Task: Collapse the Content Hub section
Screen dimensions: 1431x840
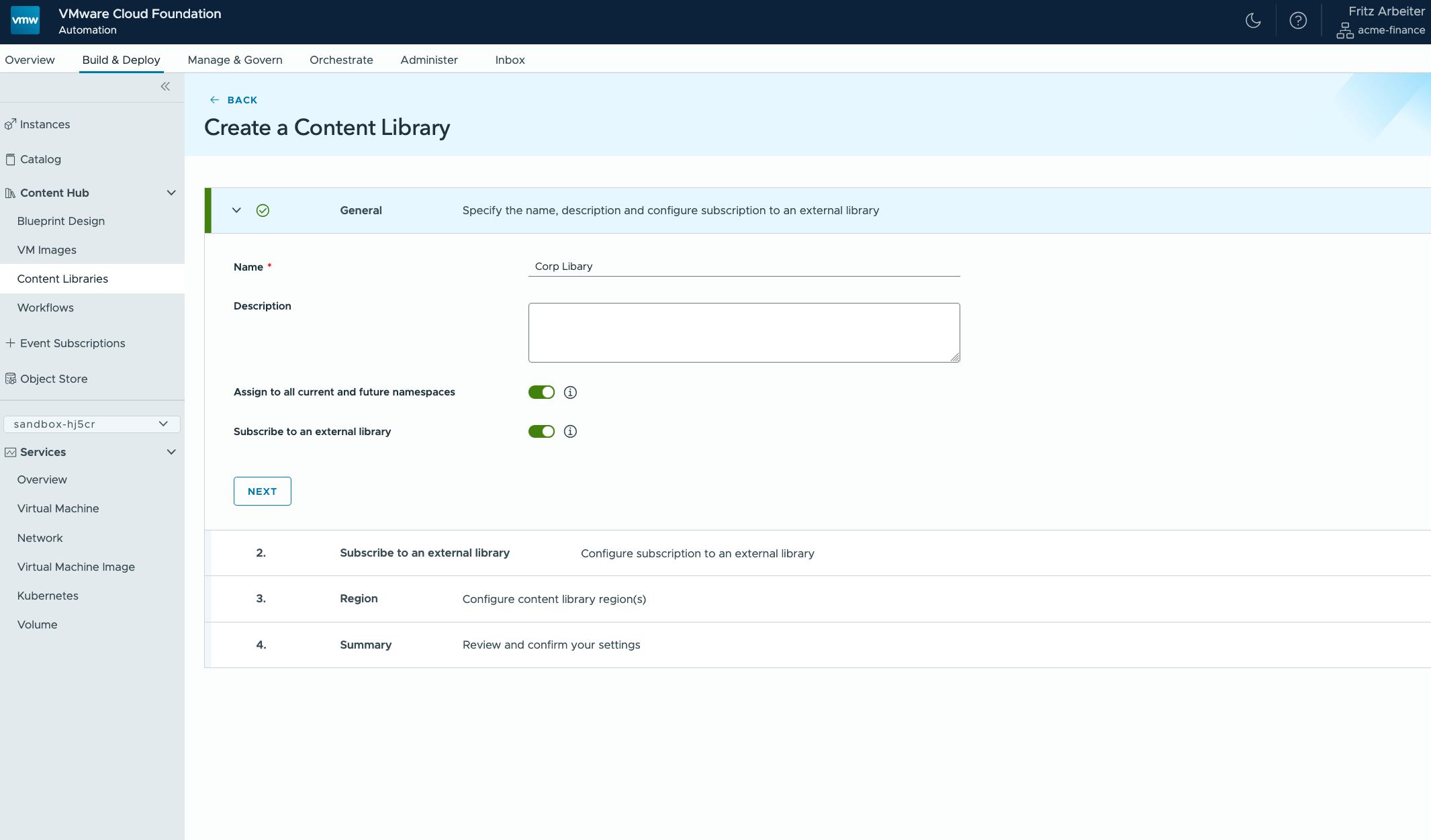Action: pos(171,193)
